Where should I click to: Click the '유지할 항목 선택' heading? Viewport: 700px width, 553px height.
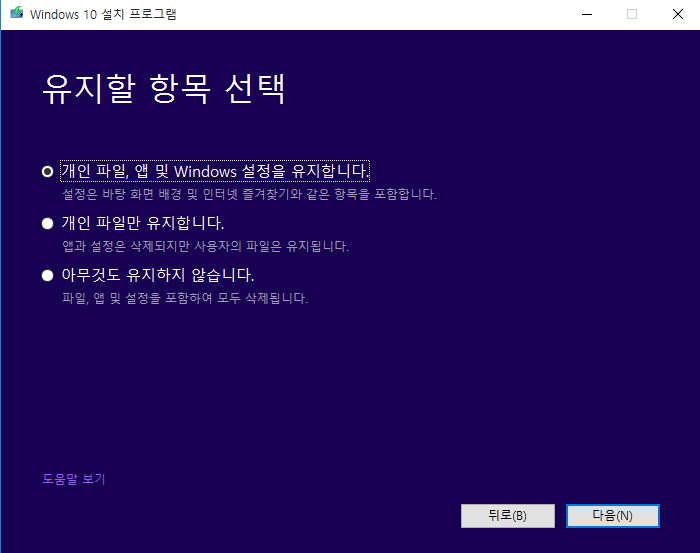[x=163, y=89]
